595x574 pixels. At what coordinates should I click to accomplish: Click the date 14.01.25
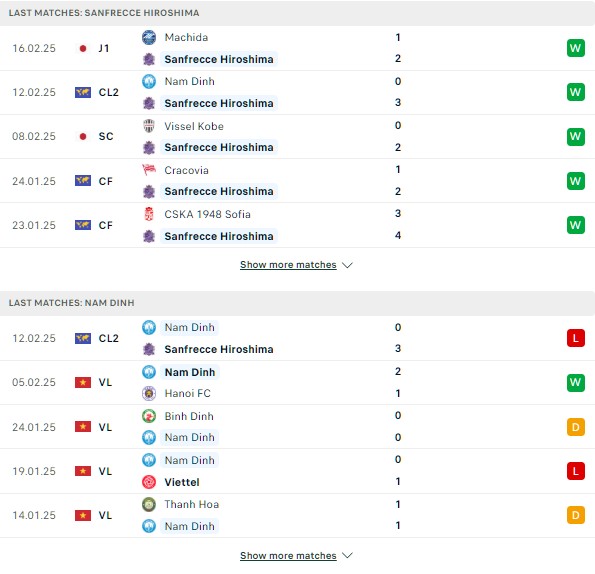pos(34,515)
